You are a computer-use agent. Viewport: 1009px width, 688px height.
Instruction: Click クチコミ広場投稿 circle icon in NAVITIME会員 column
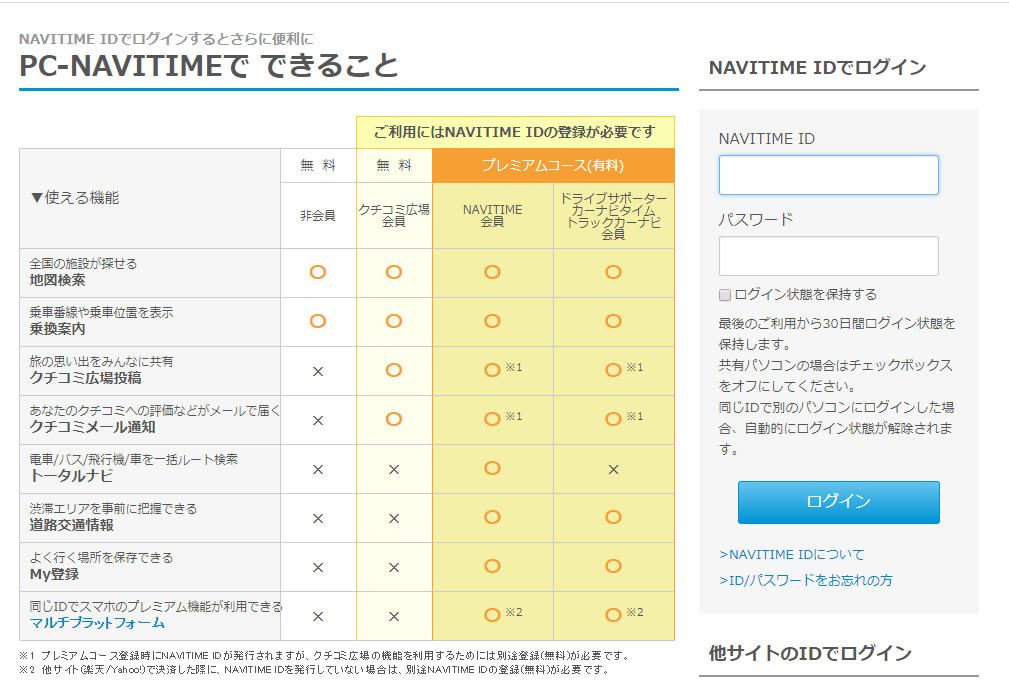pos(492,370)
